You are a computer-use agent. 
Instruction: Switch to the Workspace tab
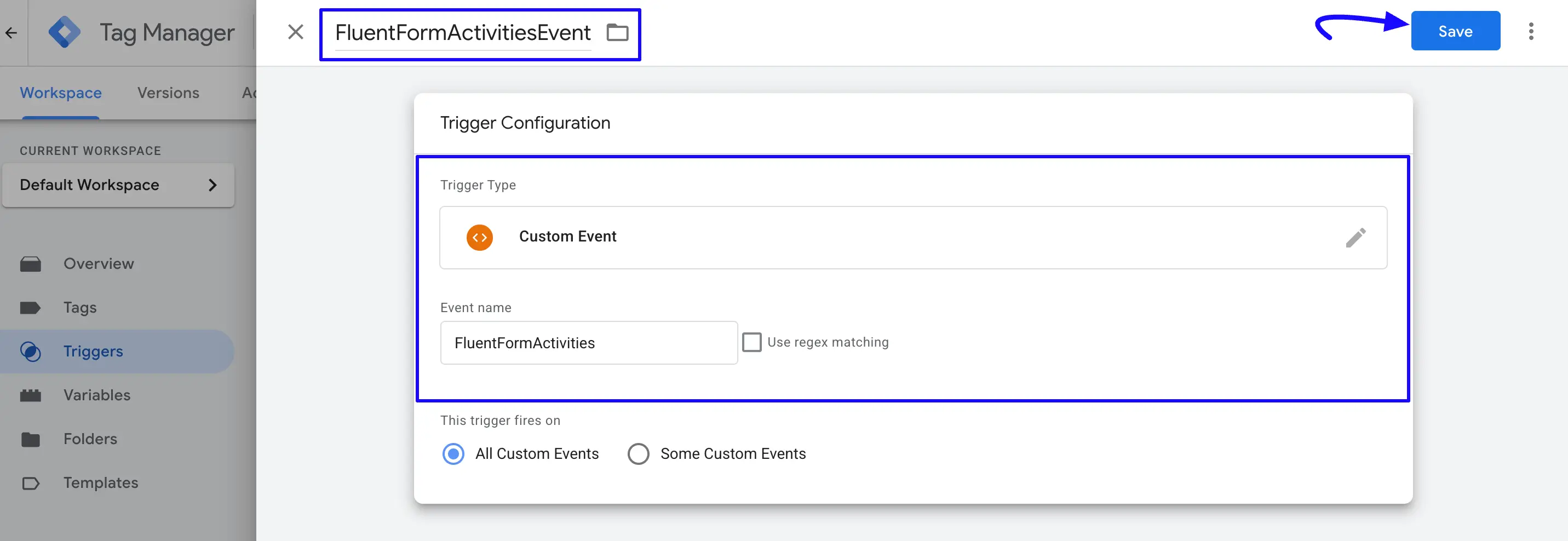click(60, 93)
